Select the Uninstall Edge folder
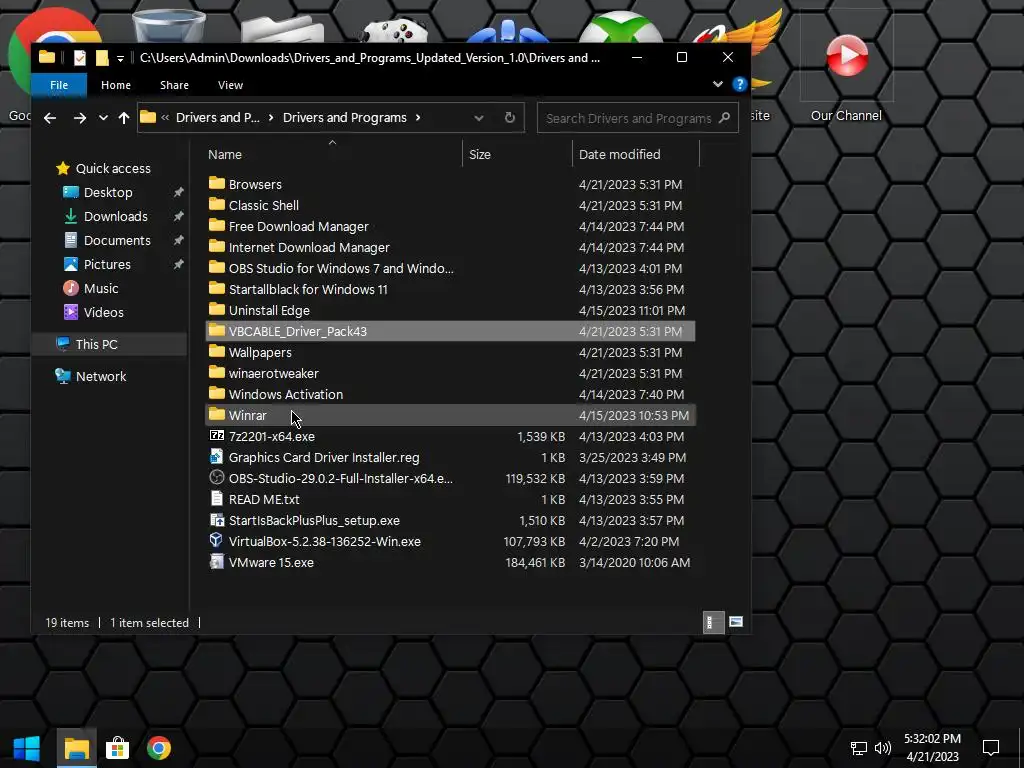The height and width of the screenshot is (768, 1024). [x=451, y=310]
